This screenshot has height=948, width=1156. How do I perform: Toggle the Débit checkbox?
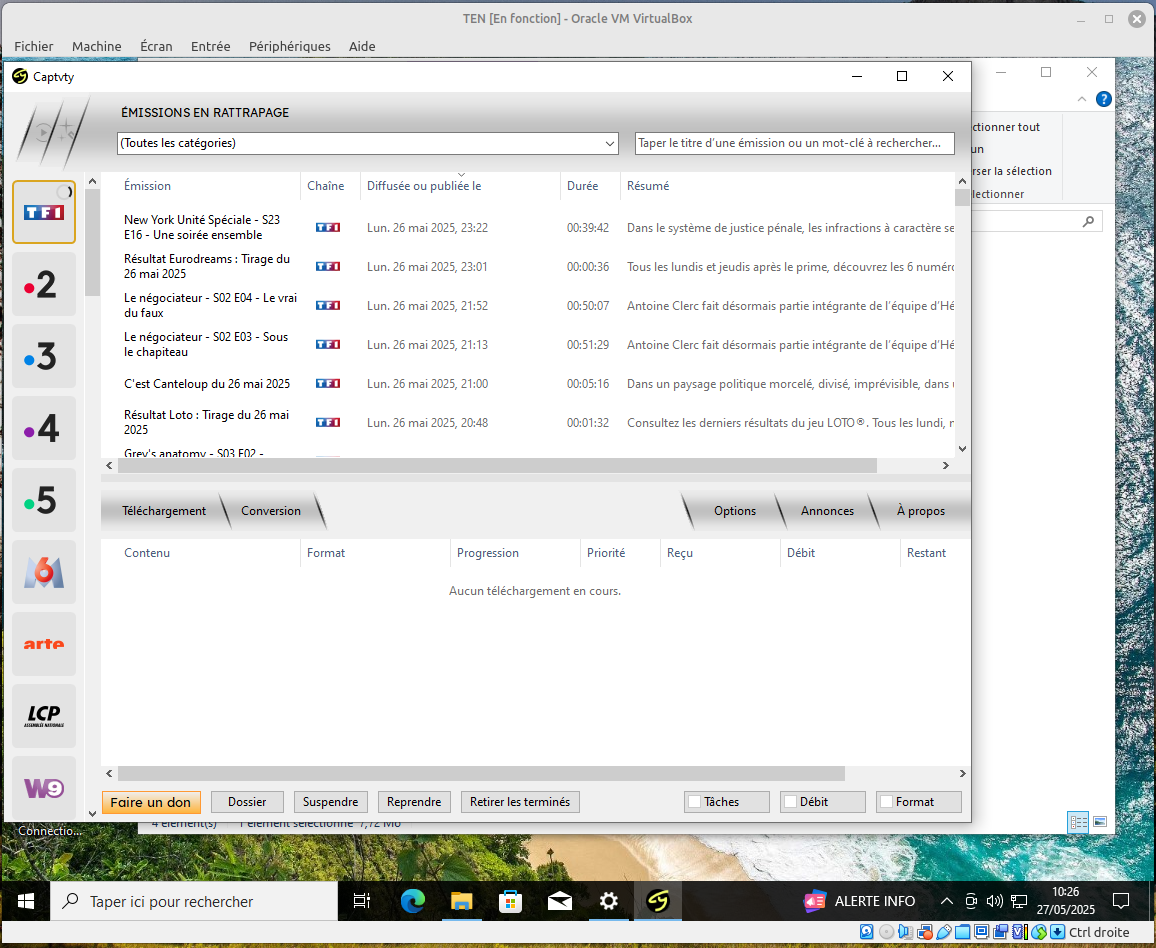coord(790,802)
